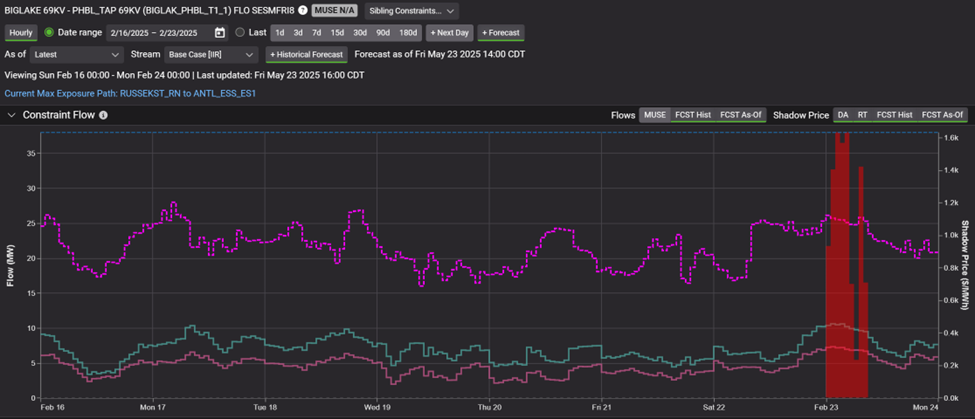Click the + Forecast button
The width and height of the screenshot is (975, 419).
[x=500, y=33]
